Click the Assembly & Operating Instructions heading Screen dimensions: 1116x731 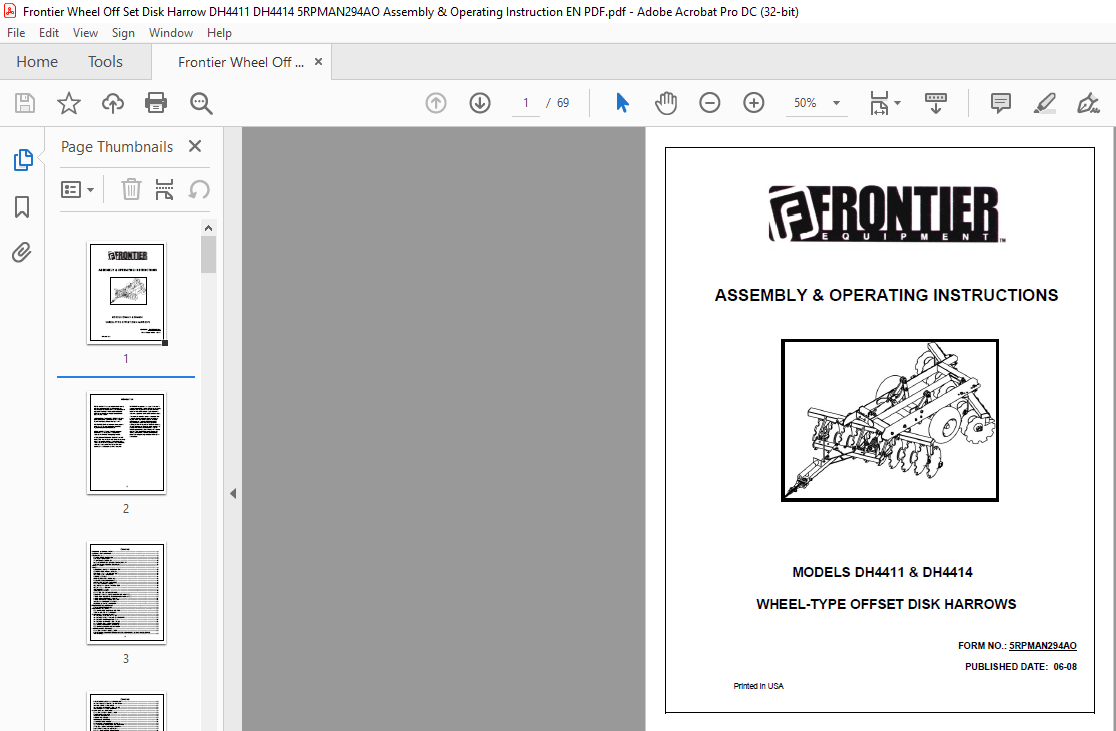pos(886,295)
